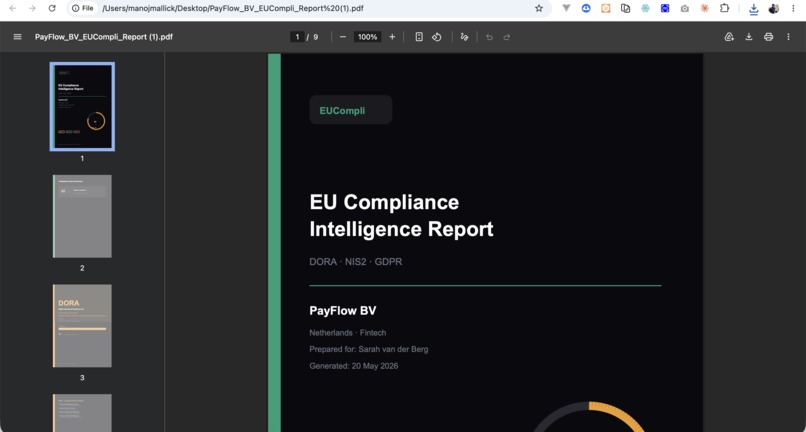The height and width of the screenshot is (432, 806).
Task: Rotate the PDF counterclockwise
Action: (436, 37)
